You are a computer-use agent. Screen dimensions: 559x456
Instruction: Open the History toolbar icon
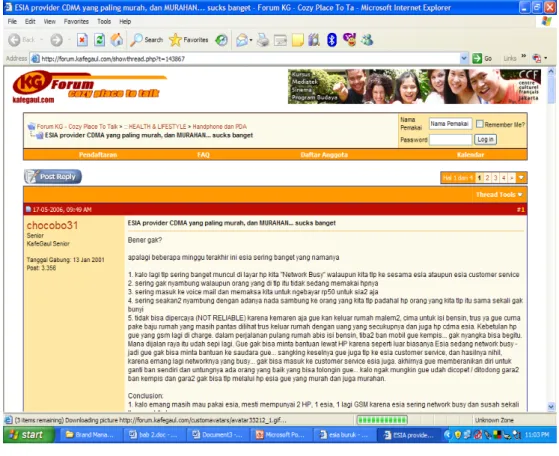point(221,40)
